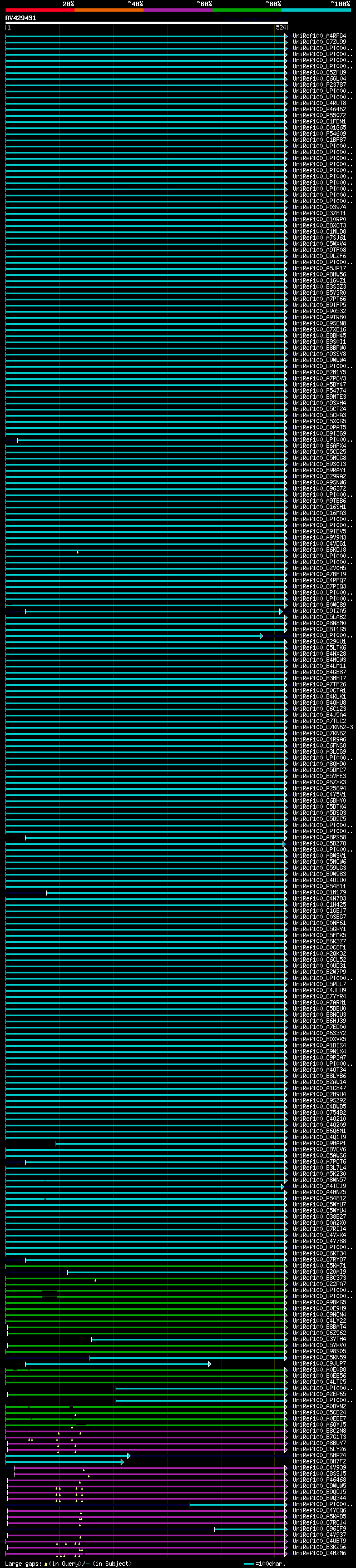The height and width of the screenshot is (1568, 356).
Task: Select the UniRef100_A6QYJ5 label
Action: click(x=319, y=1425)
